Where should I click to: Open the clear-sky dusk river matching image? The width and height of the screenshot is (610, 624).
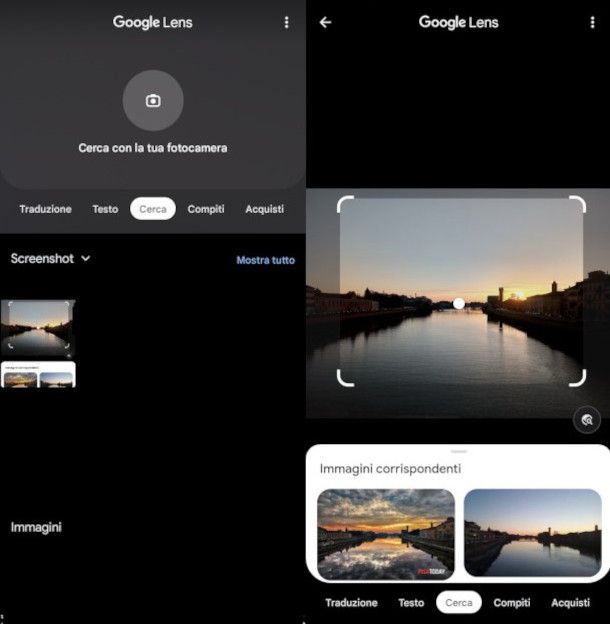(x=532, y=533)
